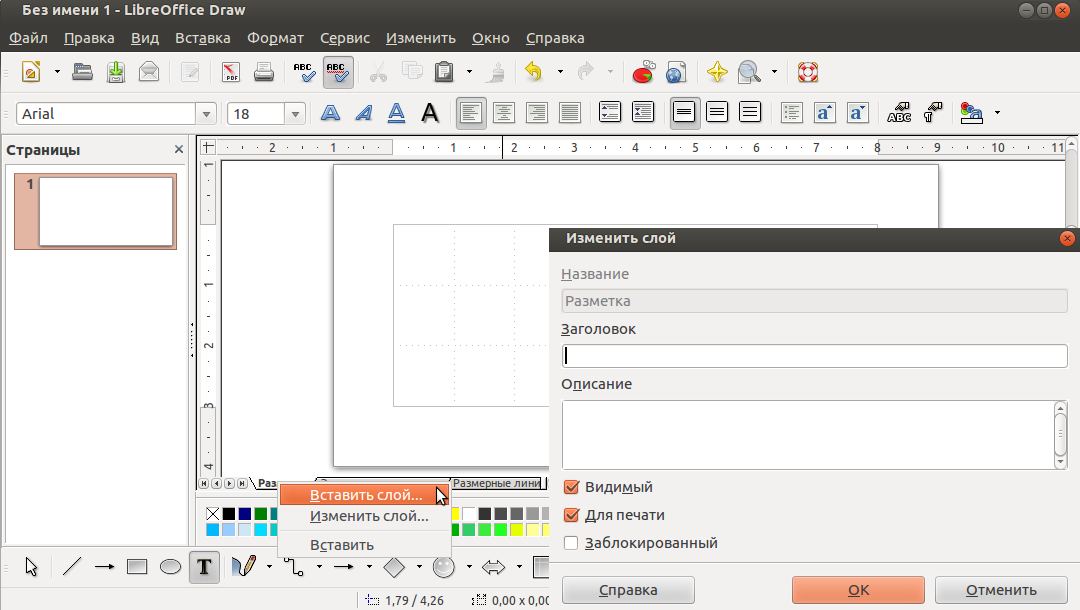
Task: Expand the font size 18 dropdown
Action: point(295,114)
